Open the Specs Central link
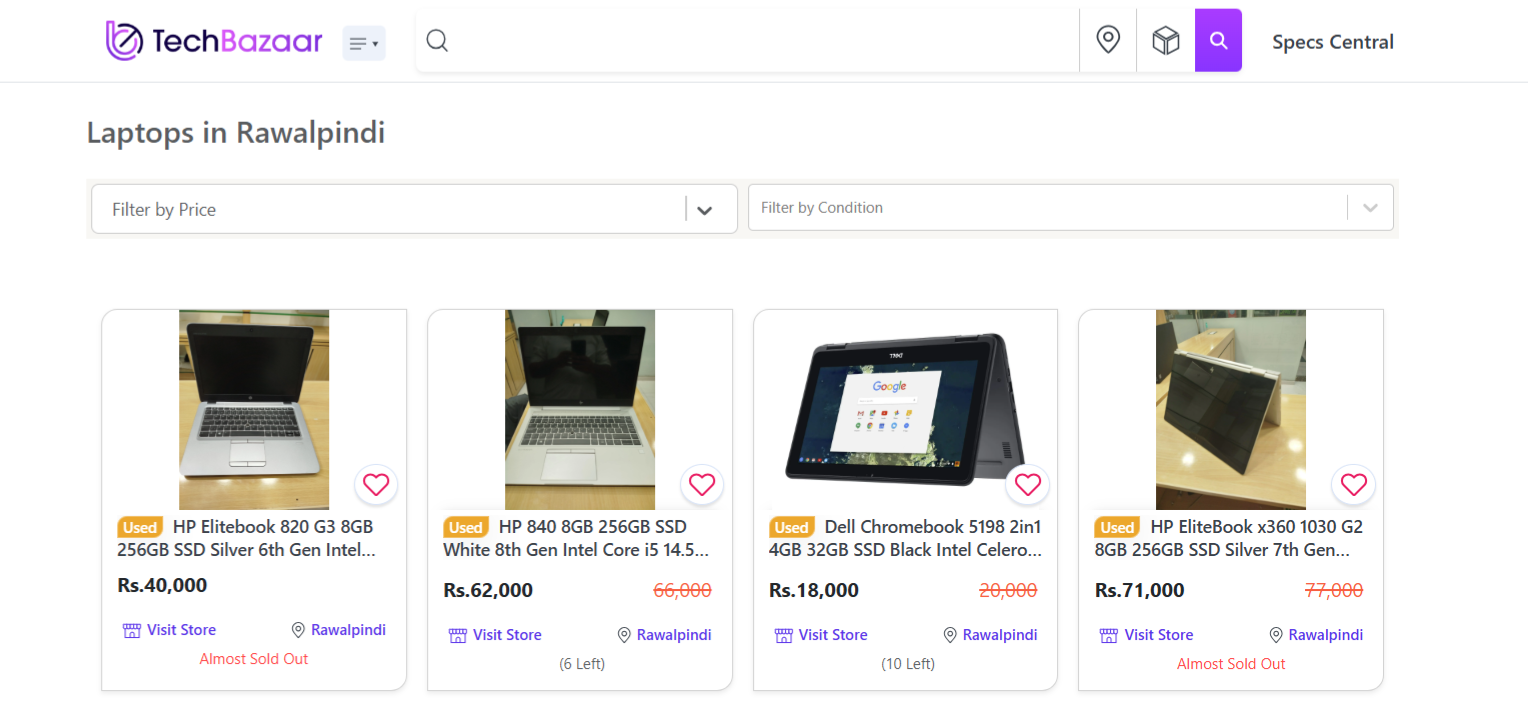The width and height of the screenshot is (1528, 705). 1333,42
